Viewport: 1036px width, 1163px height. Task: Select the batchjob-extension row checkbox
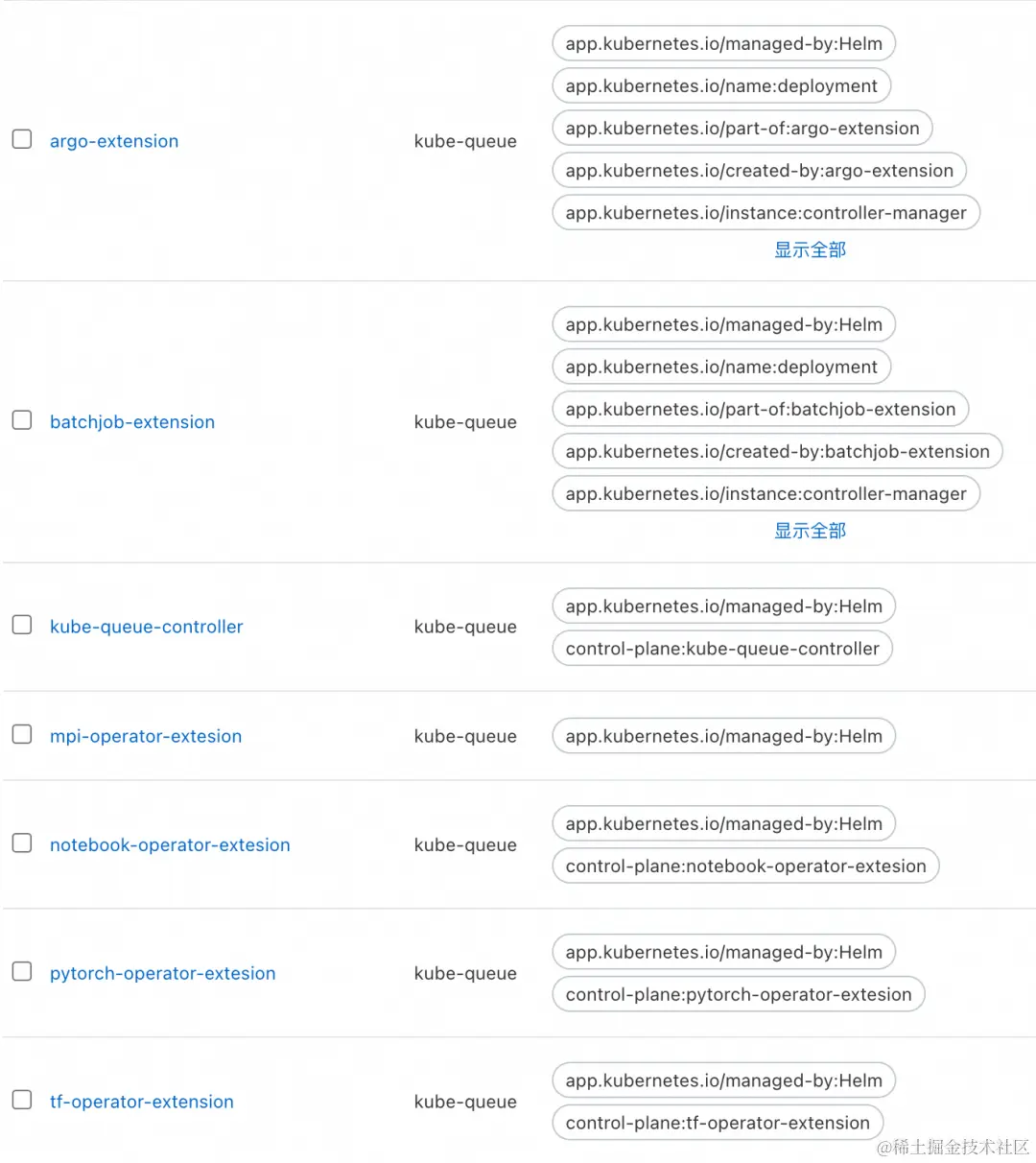click(x=22, y=421)
